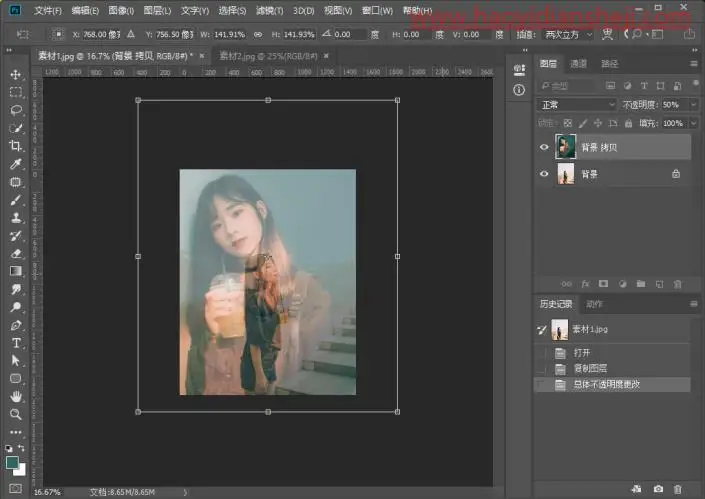
Task: Open the History panel flyout menu
Action: click(x=694, y=304)
